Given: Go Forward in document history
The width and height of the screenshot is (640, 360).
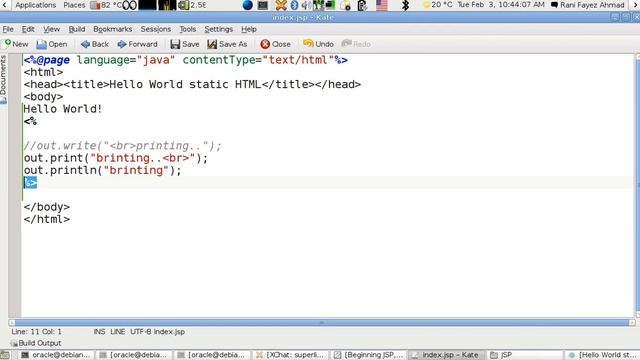Looking at the screenshot, I should coord(138,44).
